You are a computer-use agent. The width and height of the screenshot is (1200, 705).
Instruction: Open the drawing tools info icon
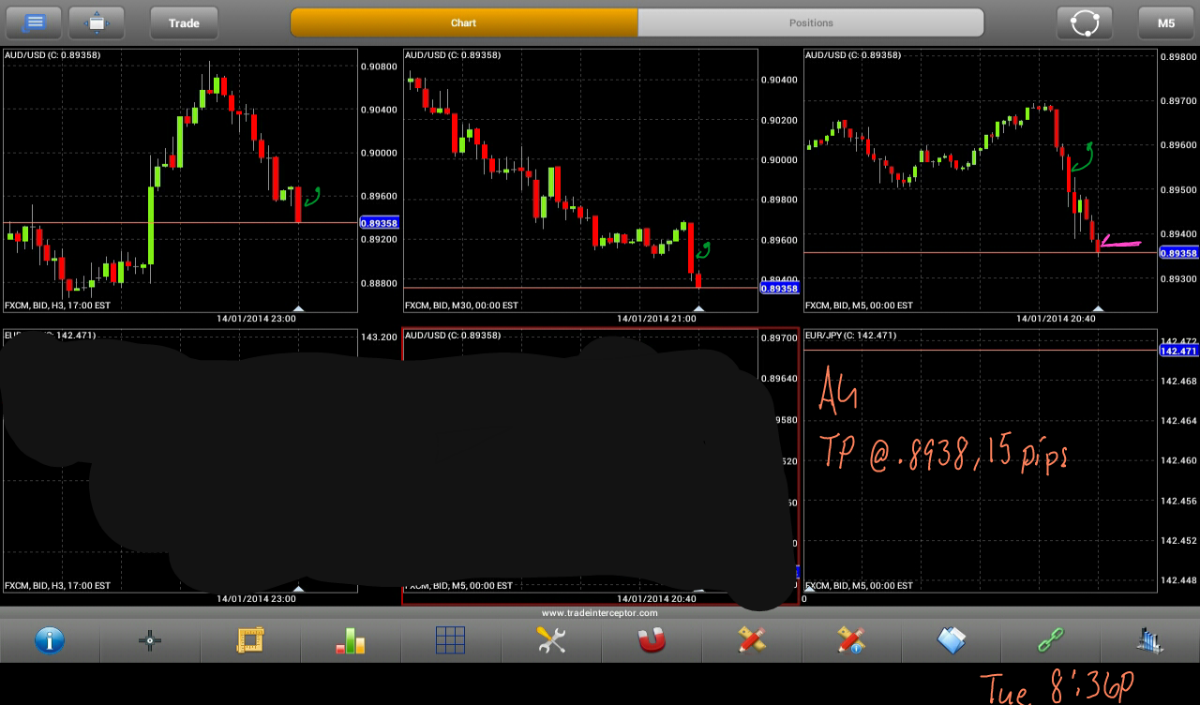[851, 640]
